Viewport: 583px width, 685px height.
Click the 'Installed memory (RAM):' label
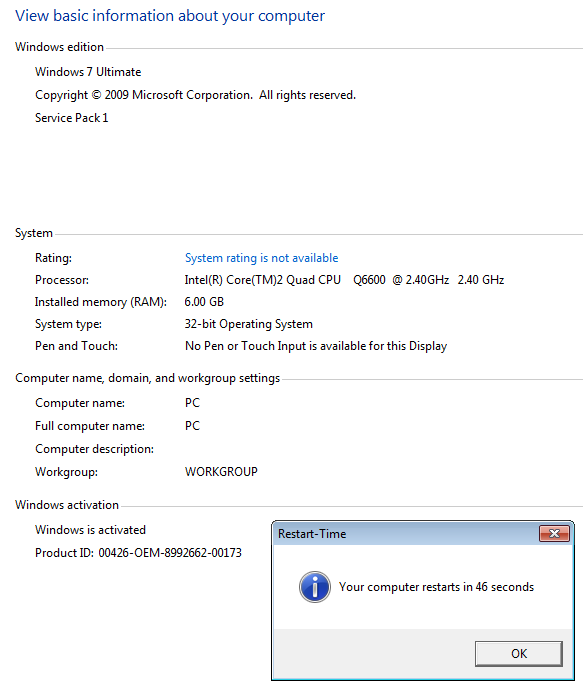[101, 302]
